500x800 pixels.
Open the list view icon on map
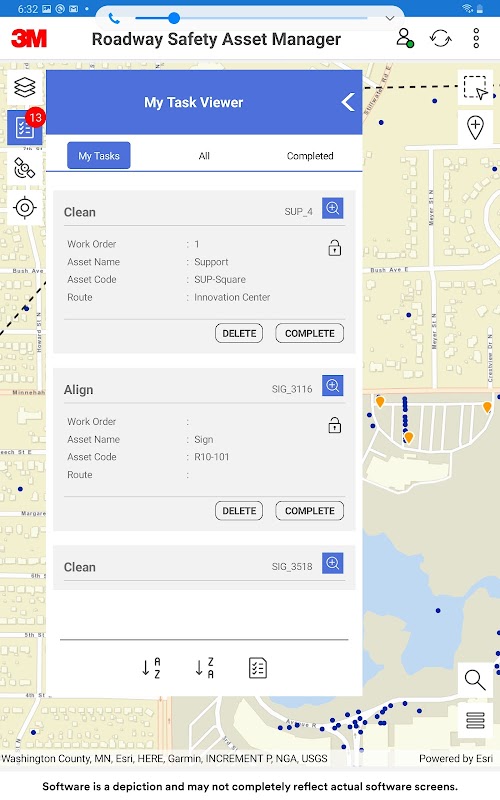point(475,720)
